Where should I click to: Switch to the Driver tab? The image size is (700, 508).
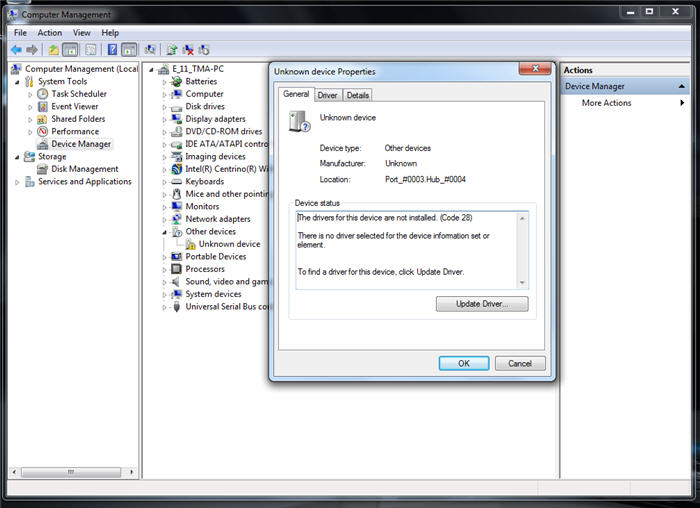click(327, 95)
